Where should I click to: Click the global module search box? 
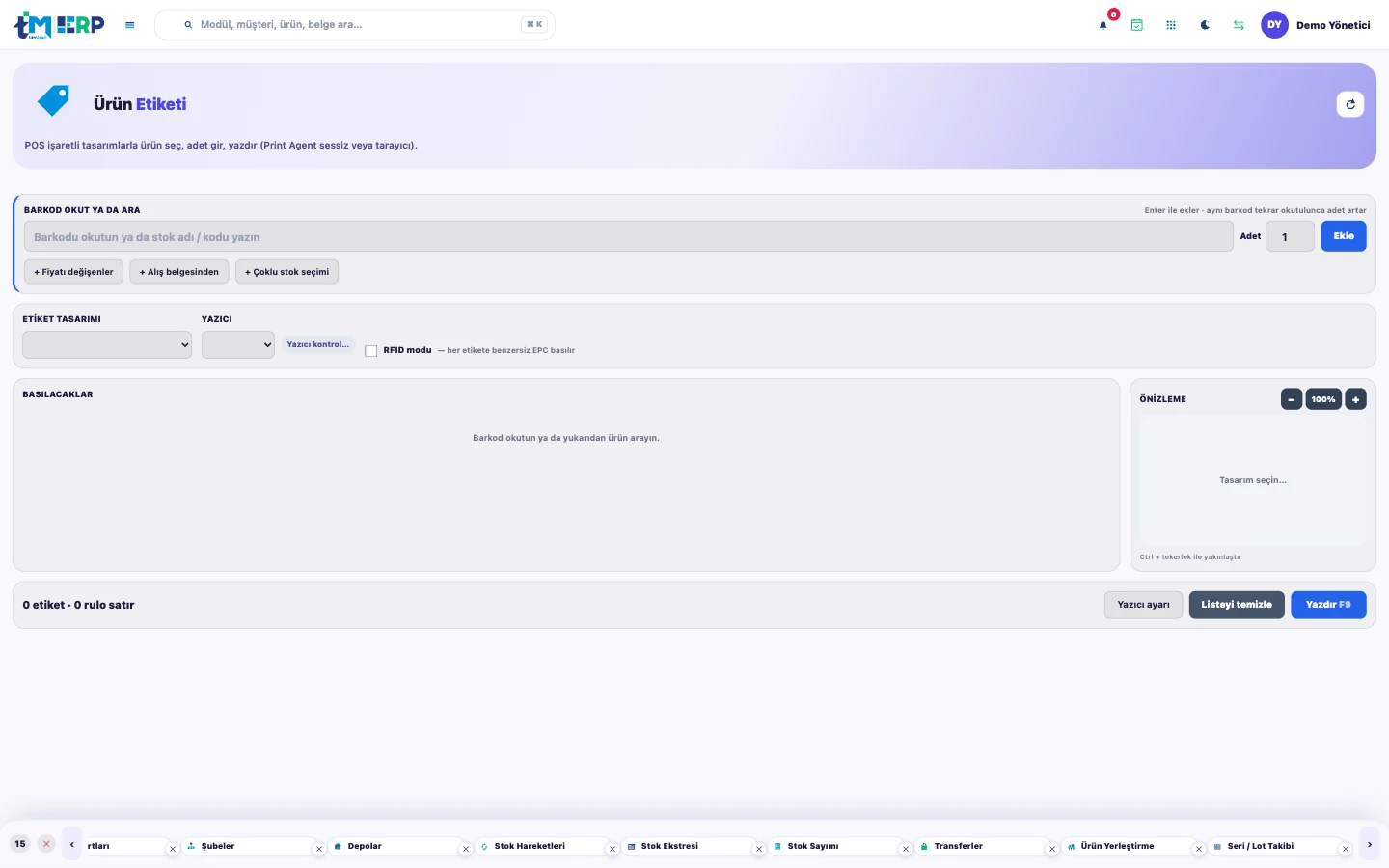(x=355, y=25)
